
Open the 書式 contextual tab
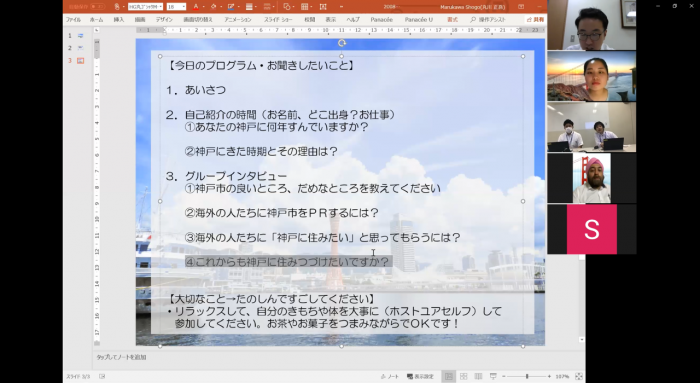pos(452,20)
